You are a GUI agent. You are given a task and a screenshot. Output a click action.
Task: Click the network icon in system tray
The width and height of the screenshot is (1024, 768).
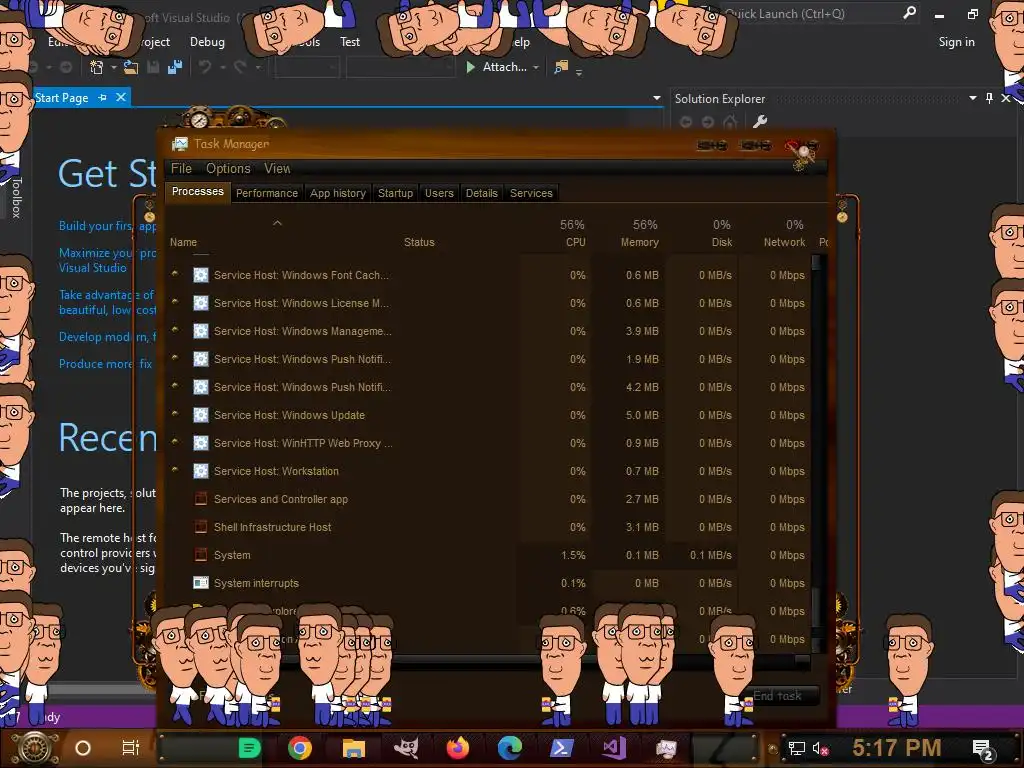click(x=797, y=748)
